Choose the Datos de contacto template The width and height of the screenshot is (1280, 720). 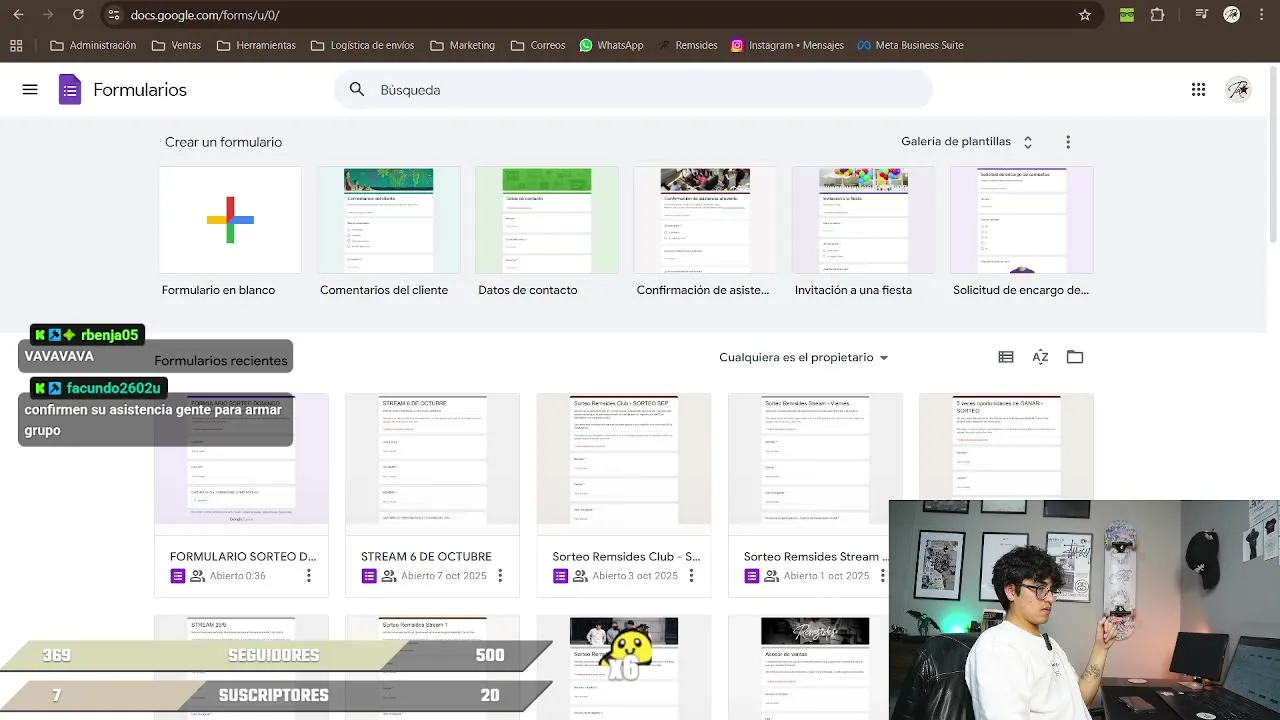pyautogui.click(x=546, y=220)
